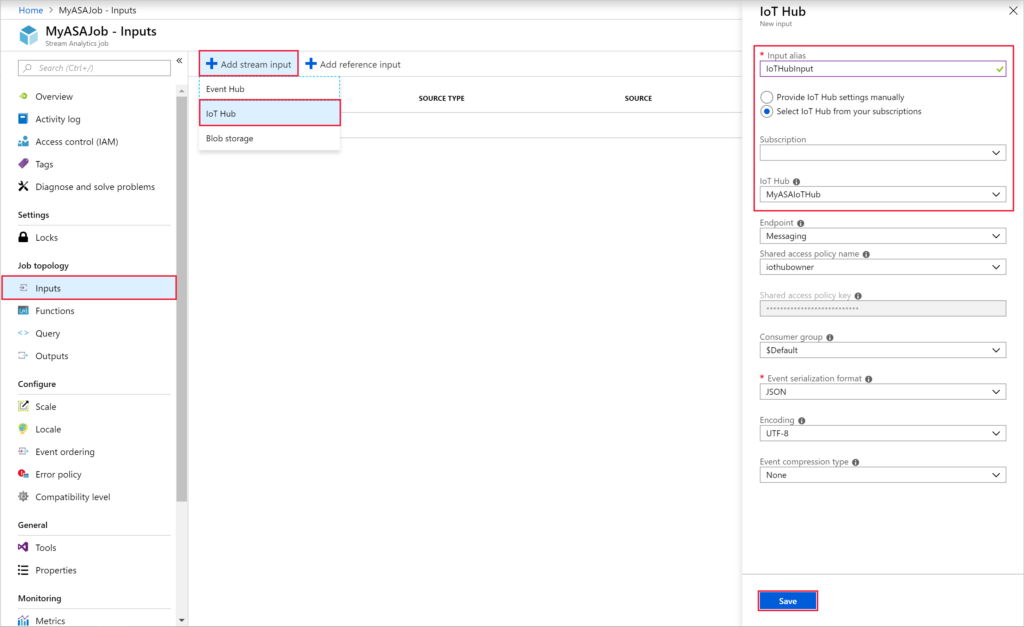Click the info icon beside IoT Hub label
The width and height of the screenshot is (1024, 627).
click(x=796, y=182)
